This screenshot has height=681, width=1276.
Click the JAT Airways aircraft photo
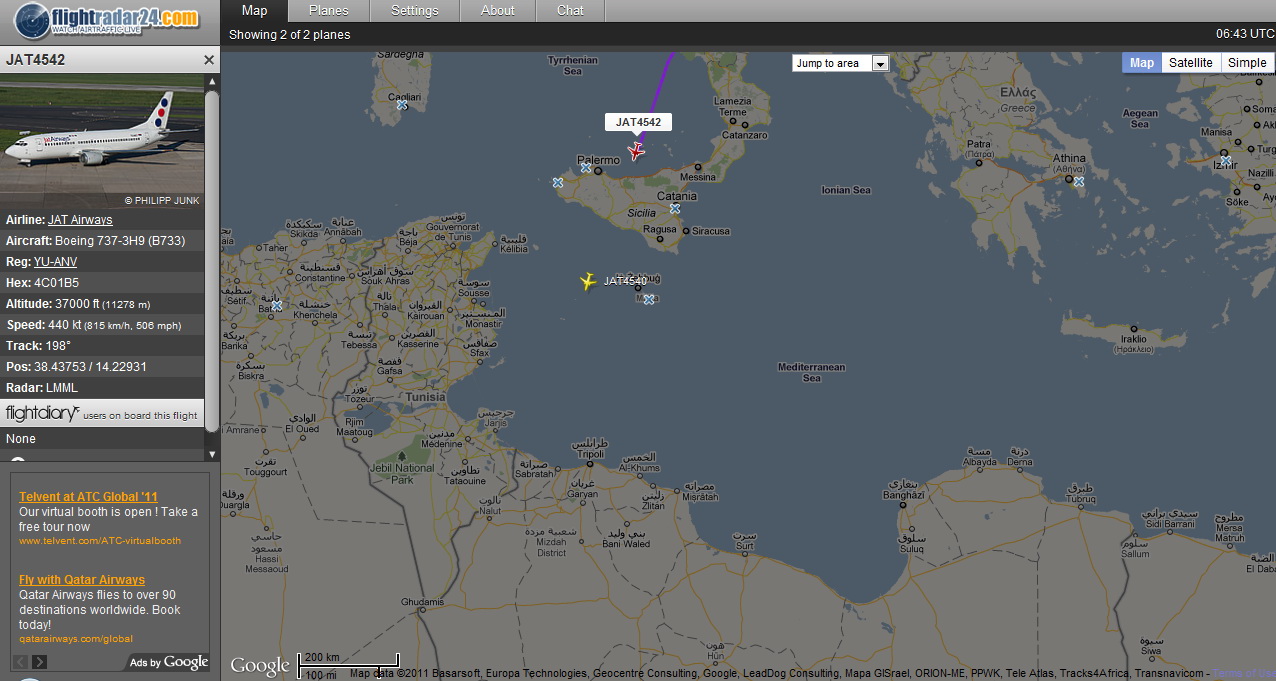[102, 140]
